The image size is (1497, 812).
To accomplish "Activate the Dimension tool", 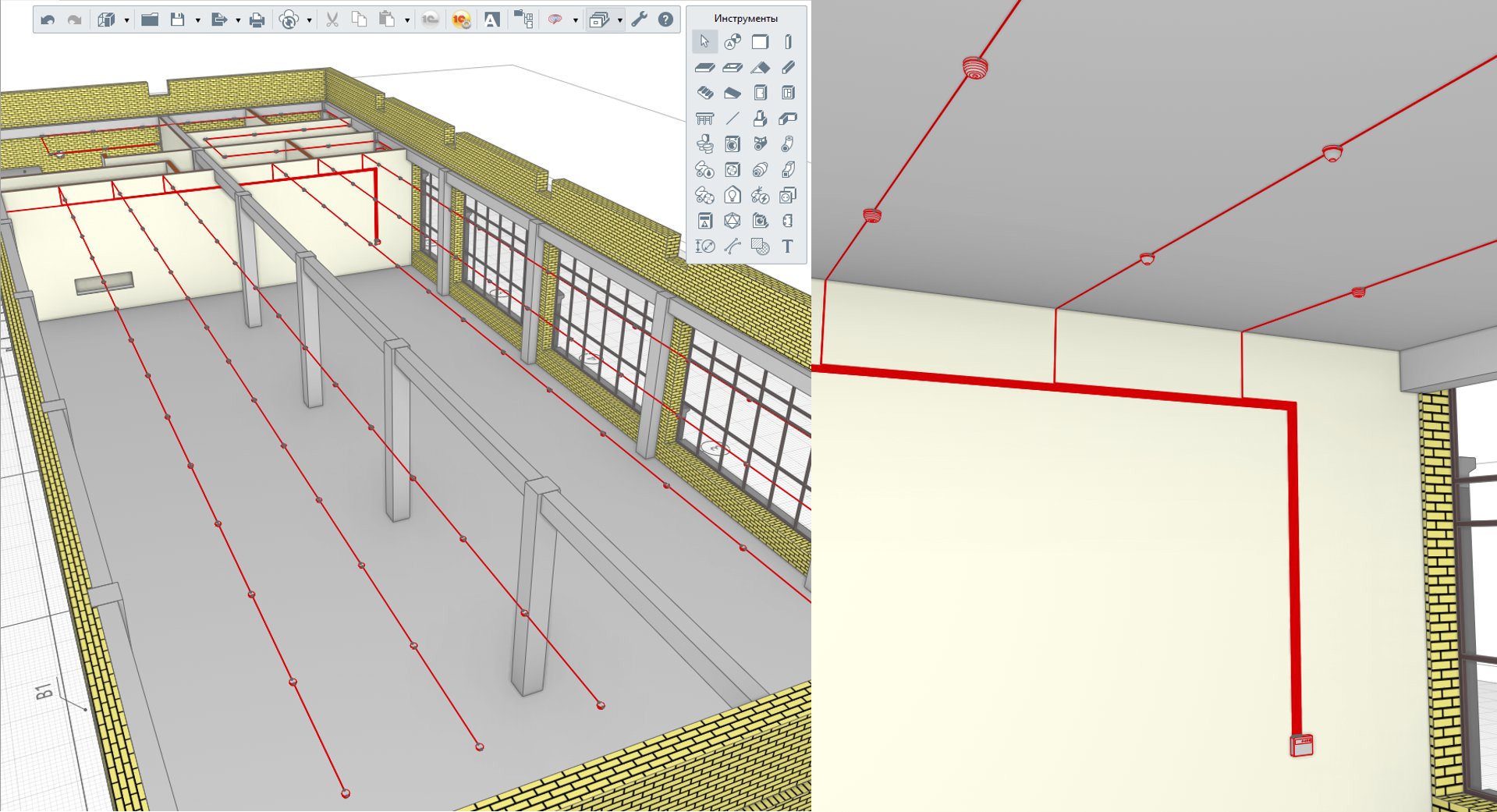I will pyautogui.click(x=704, y=246).
